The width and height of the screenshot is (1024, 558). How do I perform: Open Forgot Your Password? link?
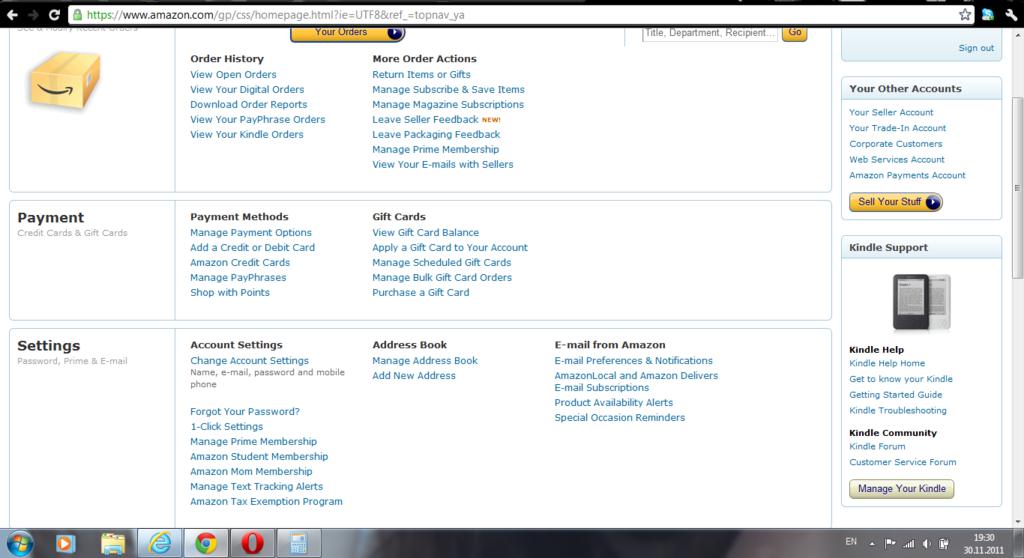point(245,412)
